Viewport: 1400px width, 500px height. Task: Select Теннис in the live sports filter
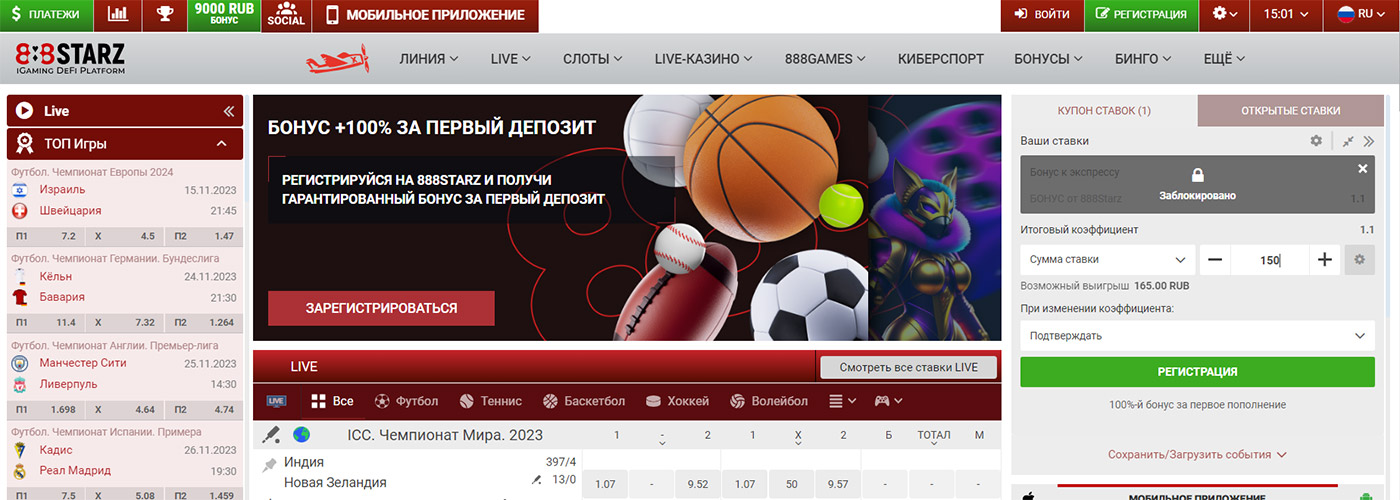[x=490, y=401]
